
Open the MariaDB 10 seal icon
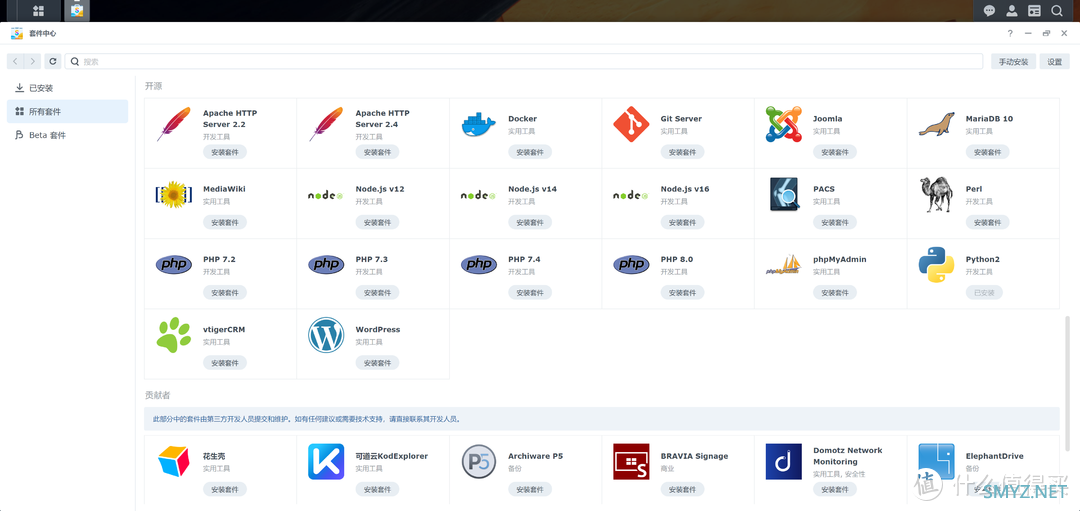click(x=936, y=125)
